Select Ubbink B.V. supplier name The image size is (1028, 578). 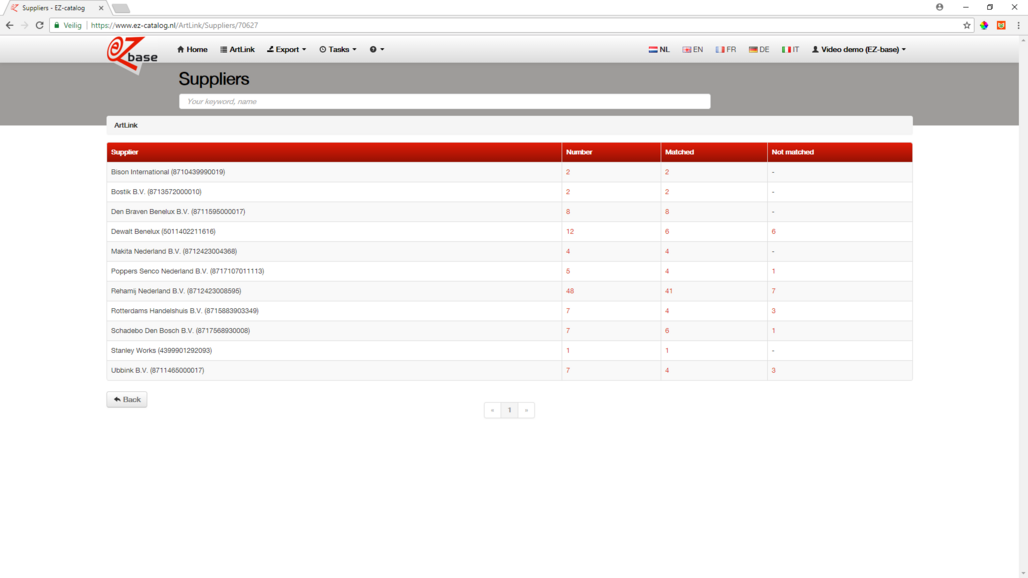pyautogui.click(x=157, y=370)
